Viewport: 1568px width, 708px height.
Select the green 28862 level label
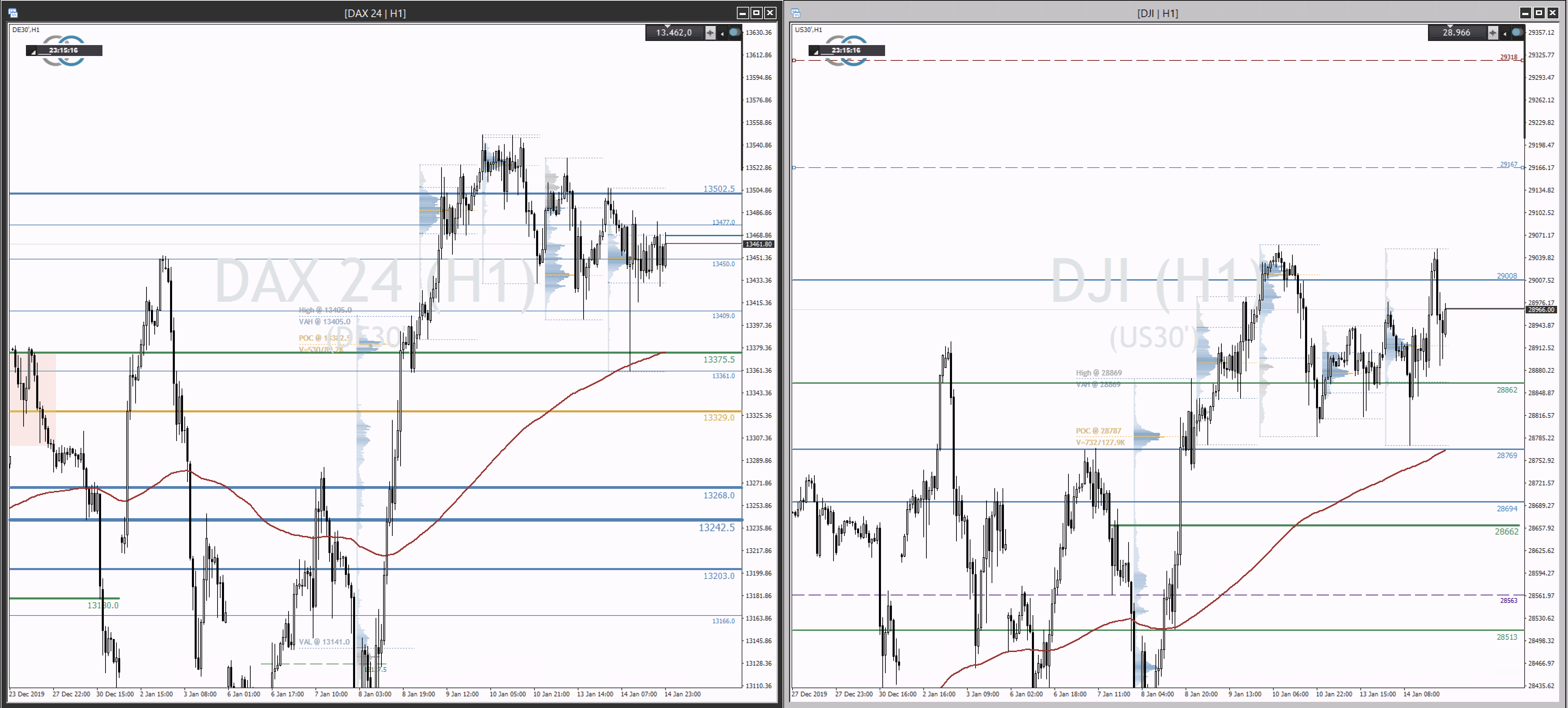click(1507, 390)
